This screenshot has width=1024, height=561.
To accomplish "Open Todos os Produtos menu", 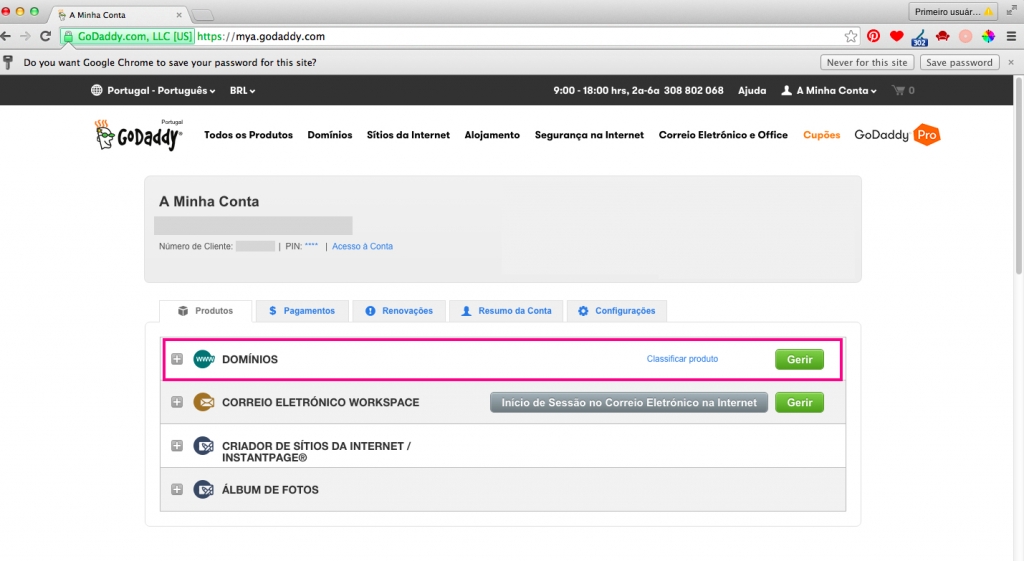I will coord(248,135).
